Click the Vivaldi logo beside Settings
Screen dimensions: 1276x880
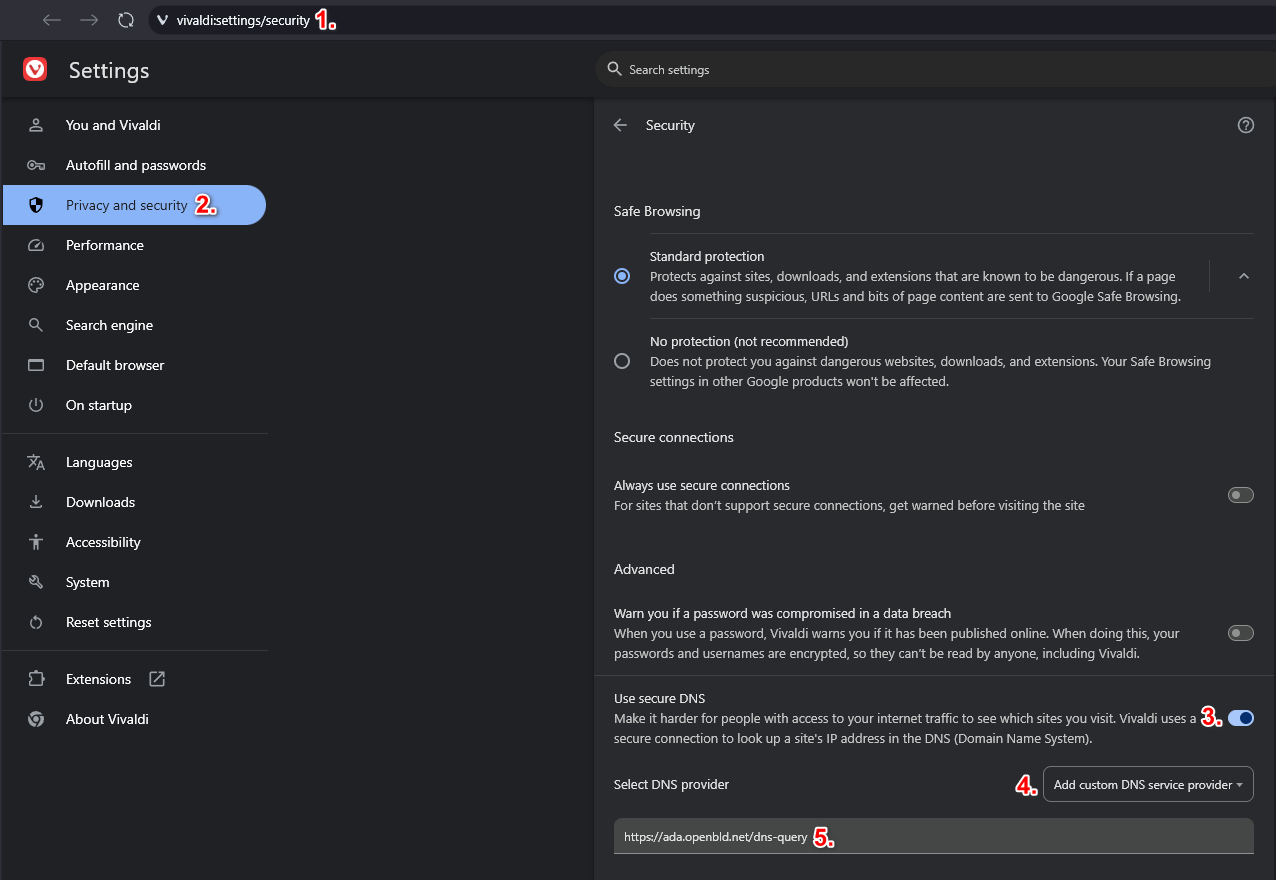click(x=35, y=69)
